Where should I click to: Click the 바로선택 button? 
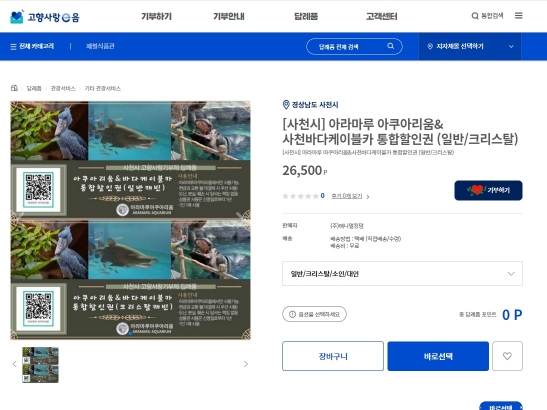coord(438,356)
